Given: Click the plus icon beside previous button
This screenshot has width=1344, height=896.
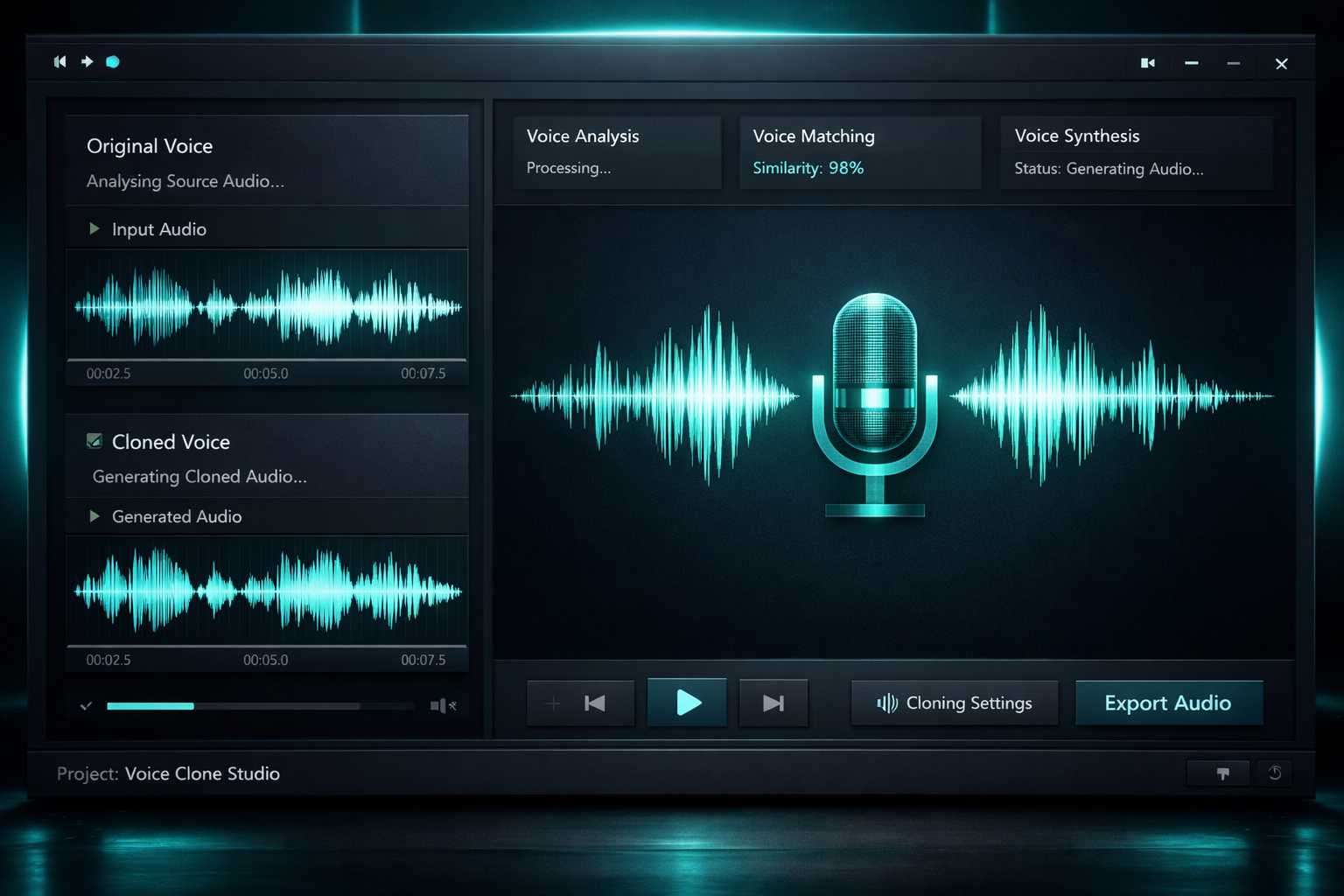Looking at the screenshot, I should coord(553,703).
